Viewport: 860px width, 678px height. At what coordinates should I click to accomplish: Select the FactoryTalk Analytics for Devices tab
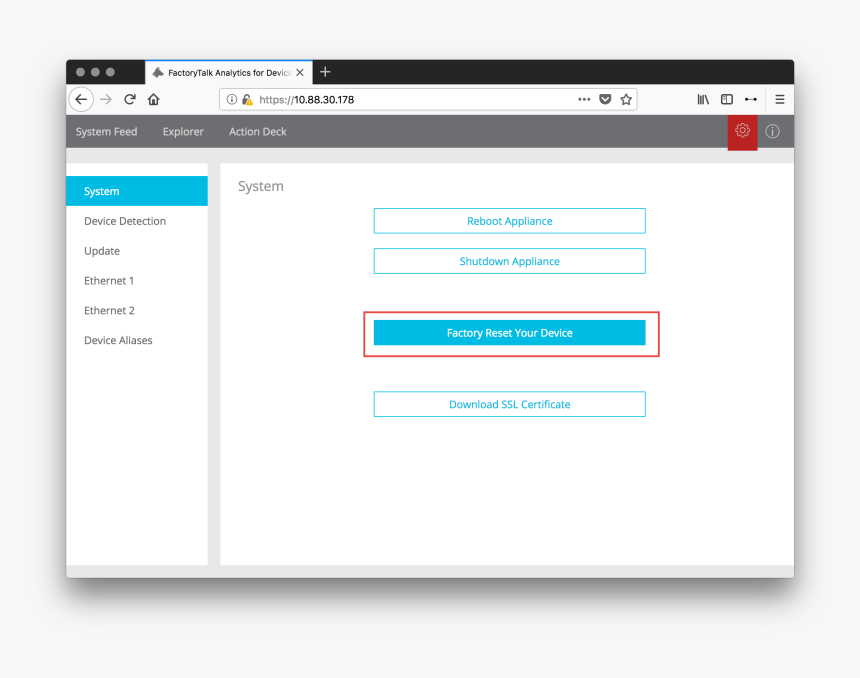tap(229, 72)
